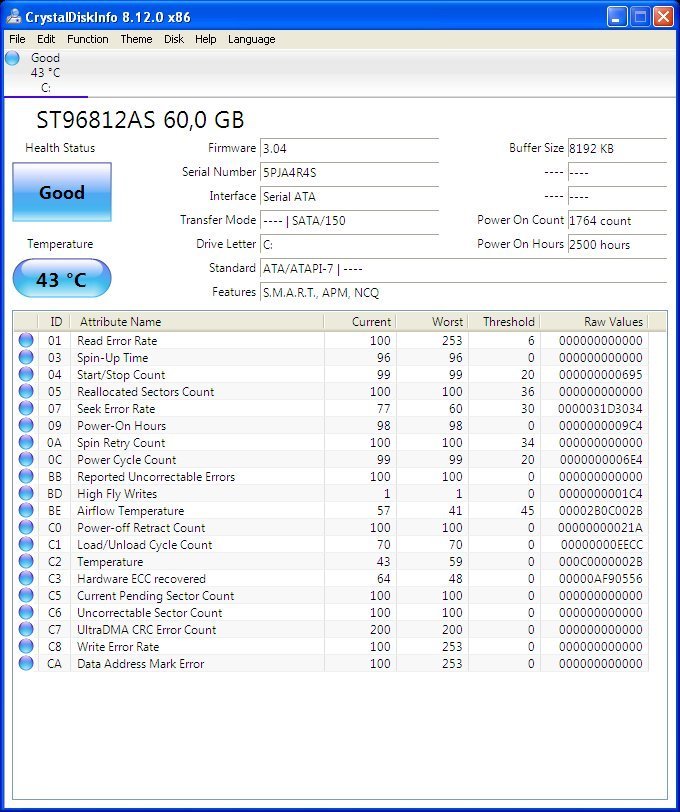Click status orb for High Fly Writes
The image size is (680, 812).
coord(26,494)
